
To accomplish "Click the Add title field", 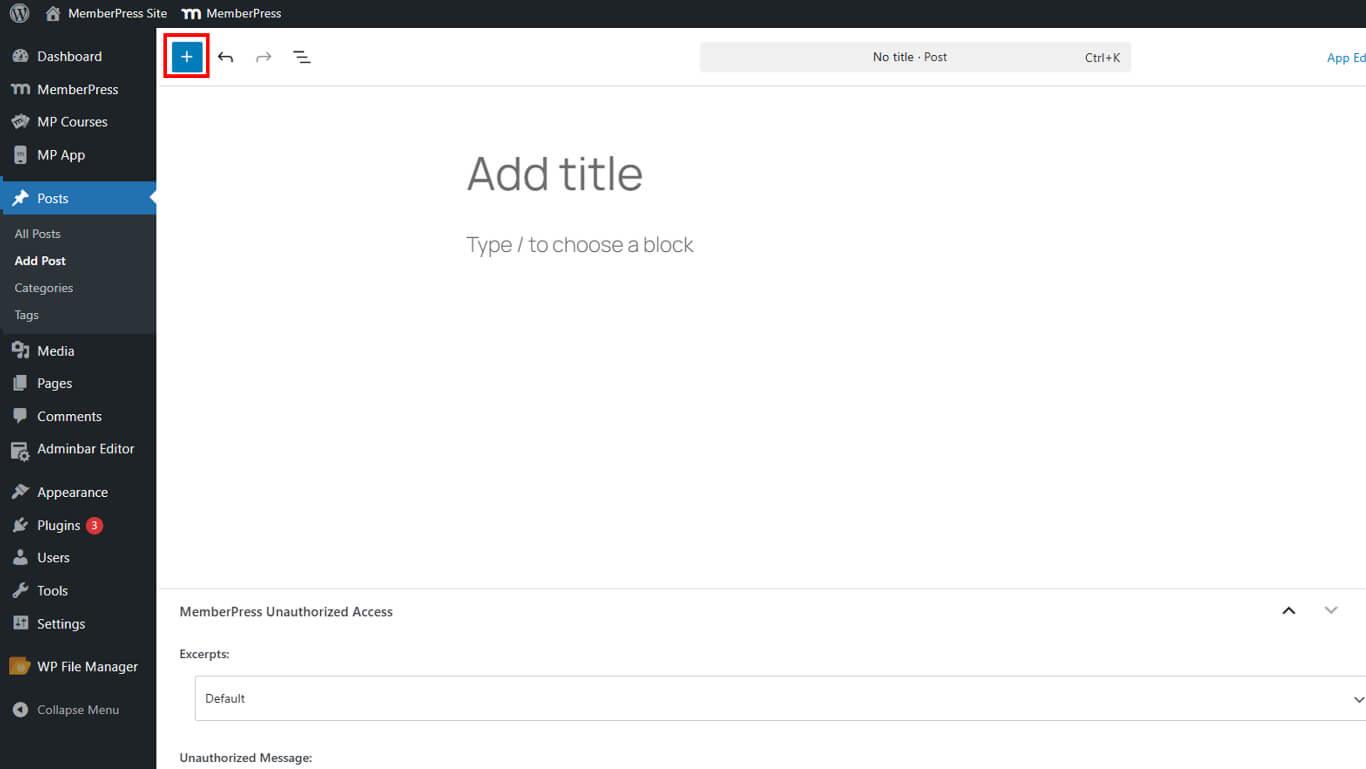I will (x=555, y=174).
